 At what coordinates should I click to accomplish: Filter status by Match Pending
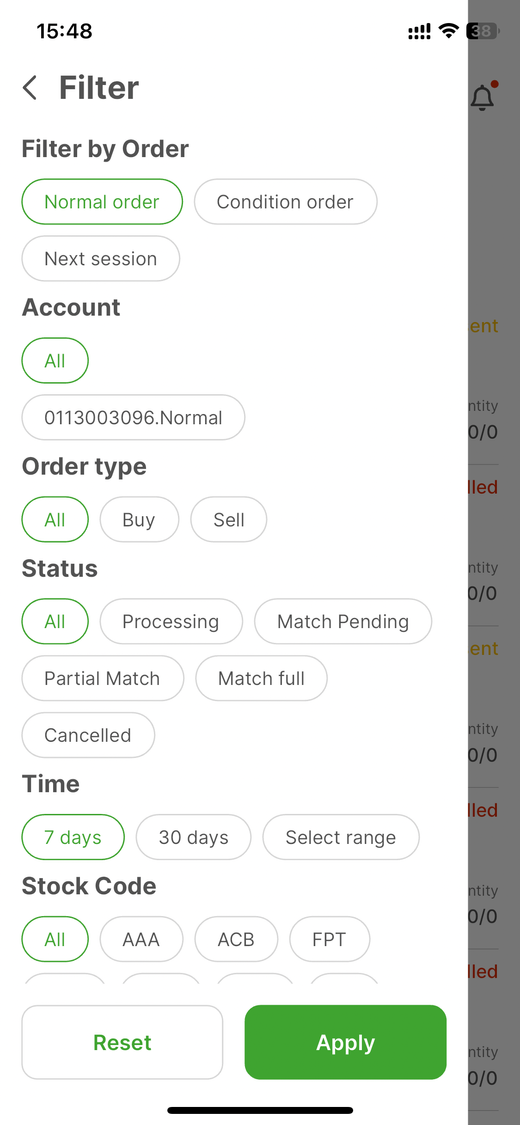(x=343, y=621)
